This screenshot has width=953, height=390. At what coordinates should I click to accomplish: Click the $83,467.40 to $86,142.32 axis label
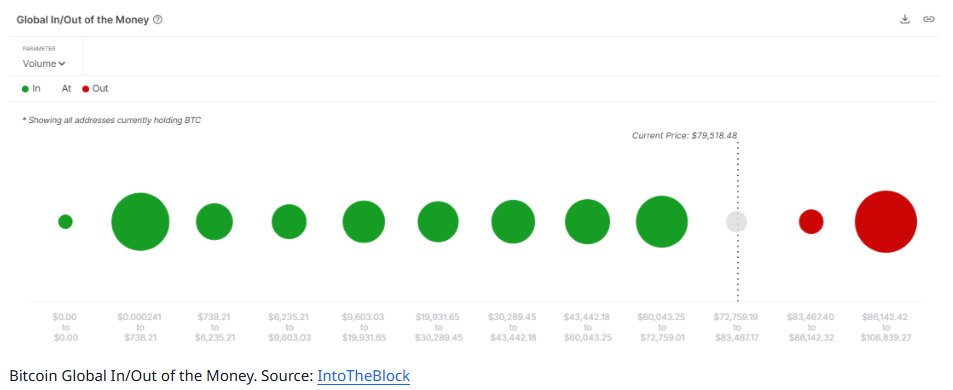(x=811, y=327)
